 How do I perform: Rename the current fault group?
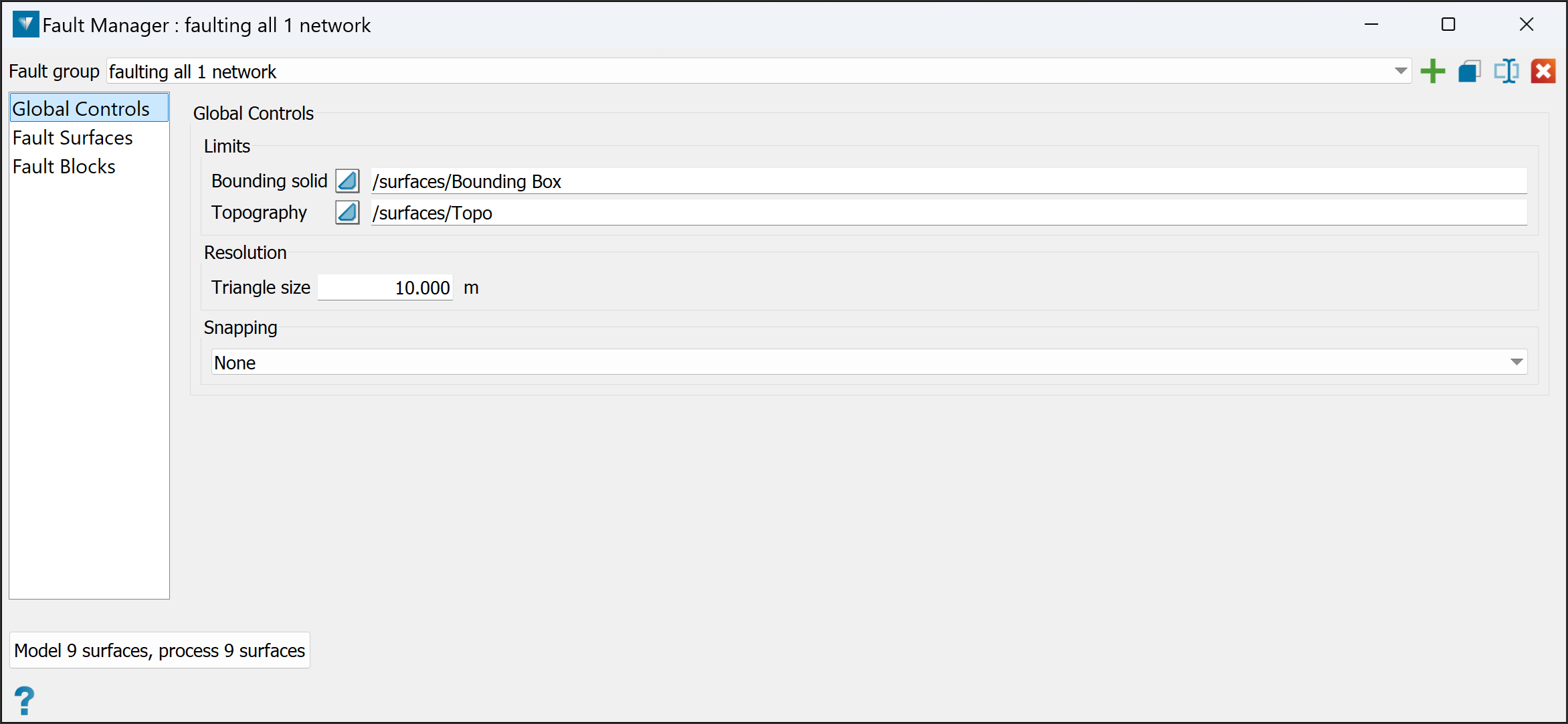[1506, 72]
